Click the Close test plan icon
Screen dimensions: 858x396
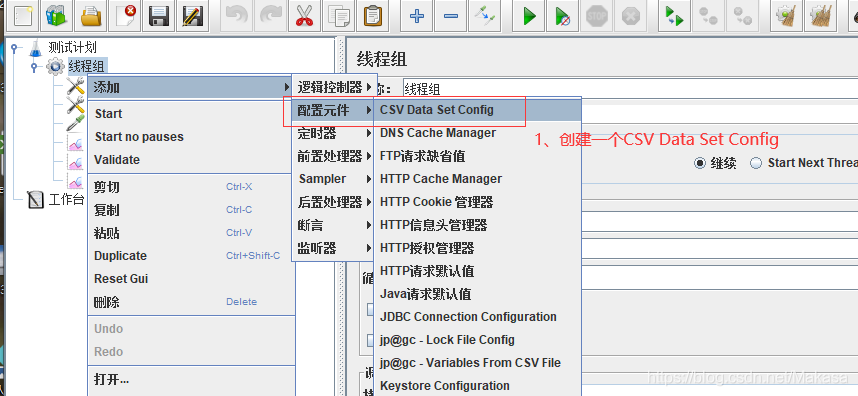(124, 16)
